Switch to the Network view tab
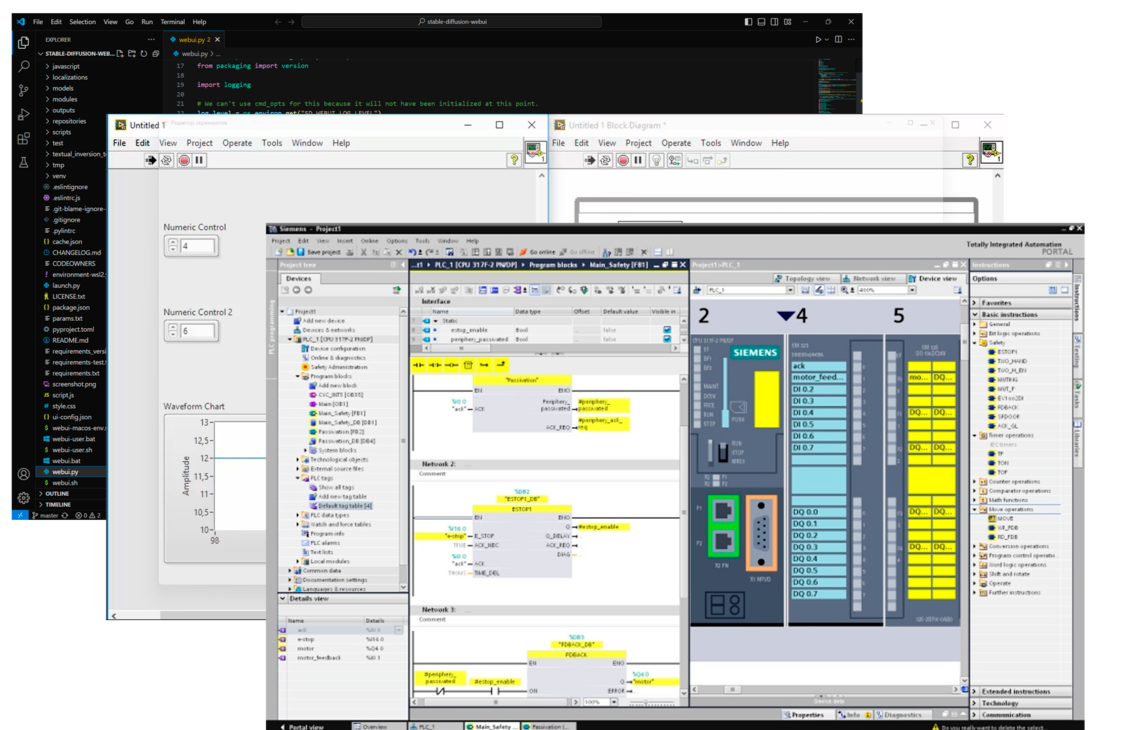The image size is (1128, 730). pos(874,278)
